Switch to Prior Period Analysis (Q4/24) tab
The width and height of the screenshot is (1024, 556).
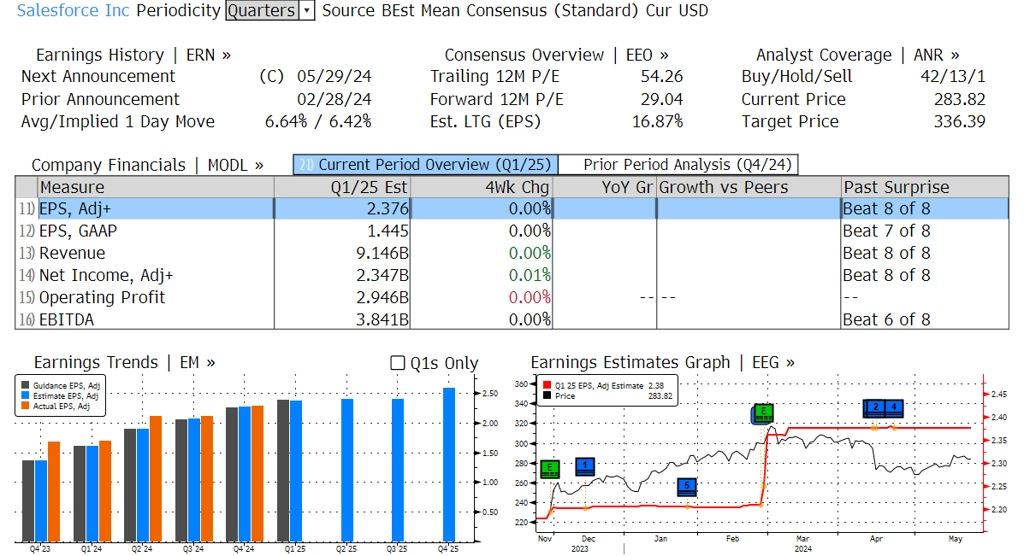click(679, 165)
